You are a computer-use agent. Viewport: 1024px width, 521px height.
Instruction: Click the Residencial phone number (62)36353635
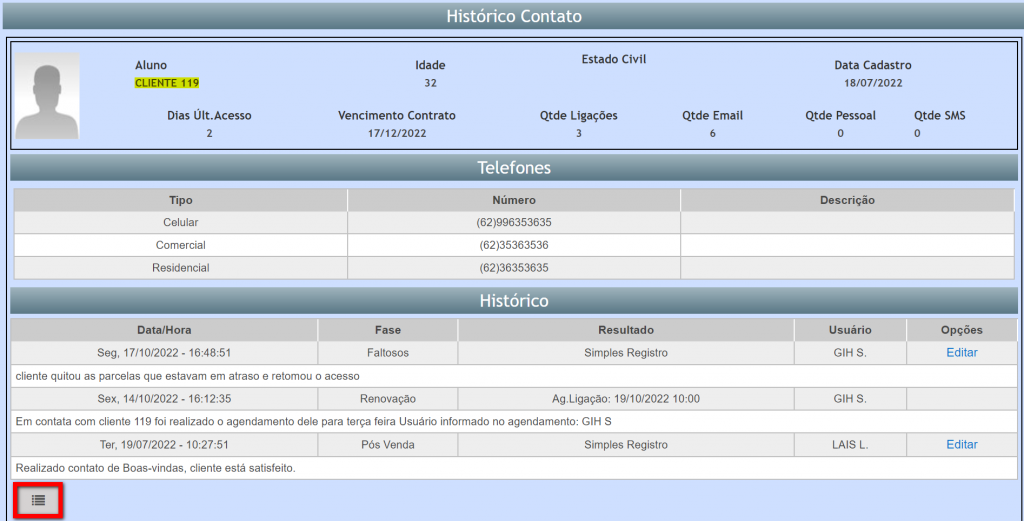[x=514, y=268]
